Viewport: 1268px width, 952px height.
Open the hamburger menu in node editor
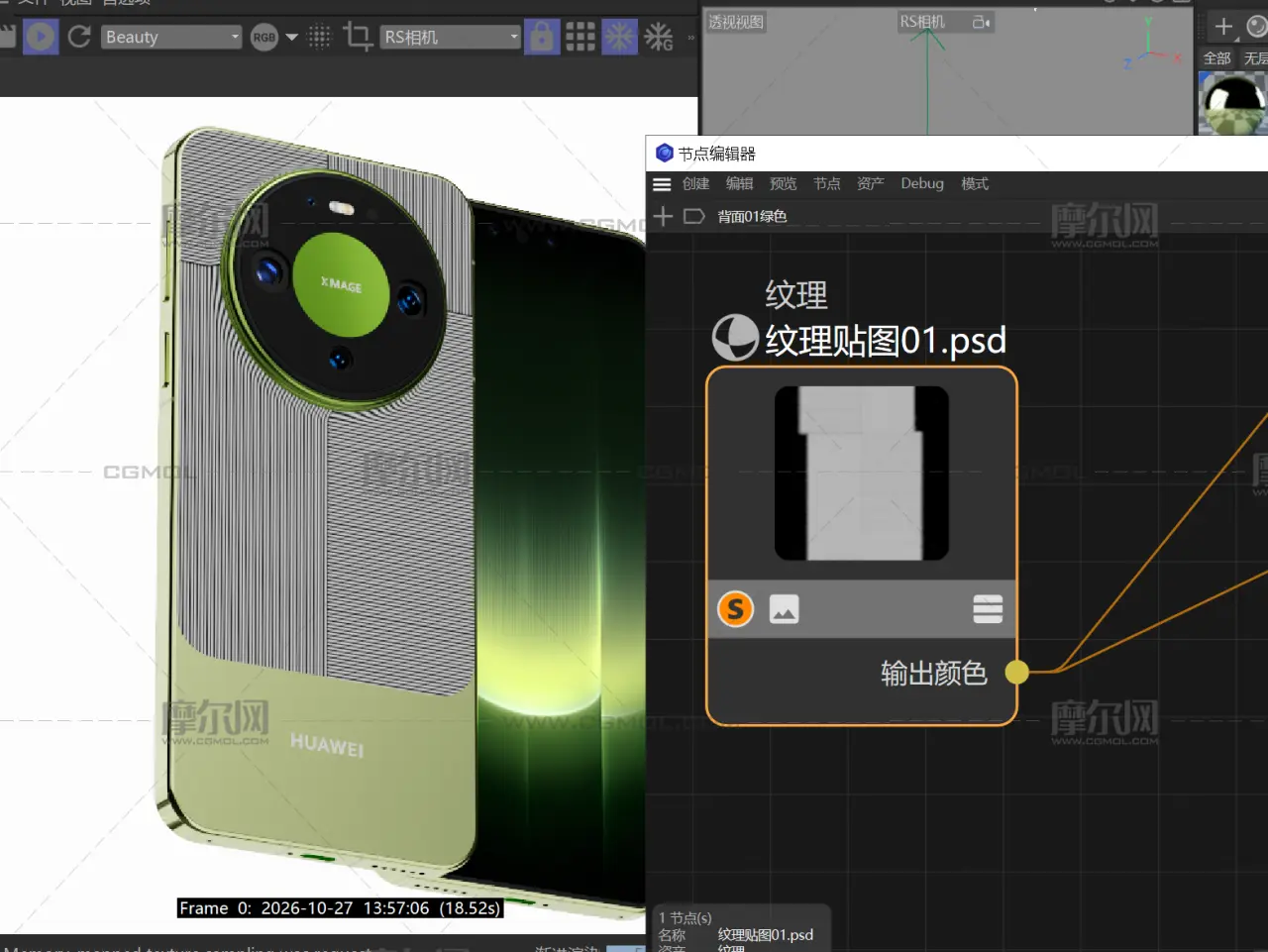pos(662,184)
